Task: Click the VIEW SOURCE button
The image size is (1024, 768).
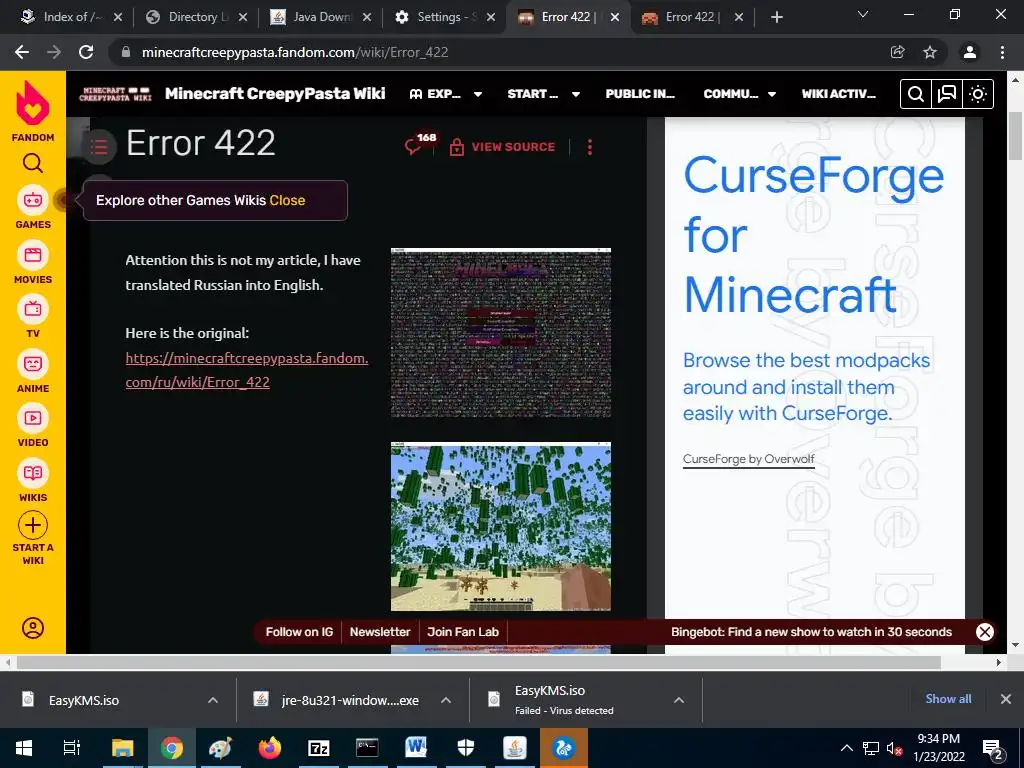Action: coord(502,147)
